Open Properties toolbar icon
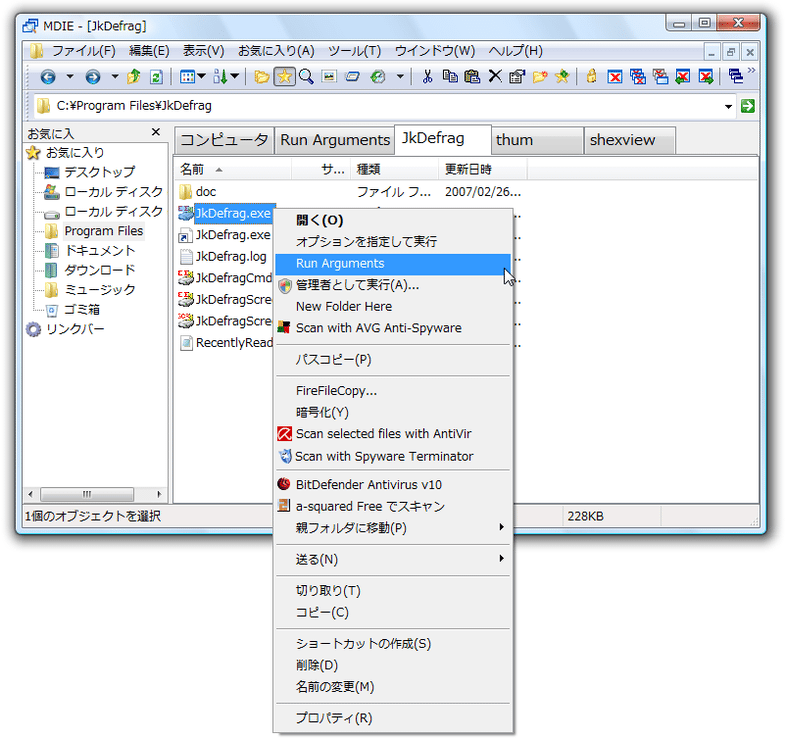This screenshot has width=786, height=740. (517, 77)
